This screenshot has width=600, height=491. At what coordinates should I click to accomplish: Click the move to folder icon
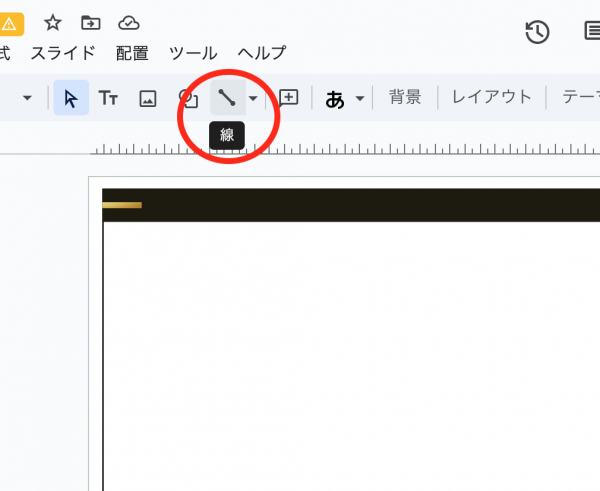(x=91, y=22)
